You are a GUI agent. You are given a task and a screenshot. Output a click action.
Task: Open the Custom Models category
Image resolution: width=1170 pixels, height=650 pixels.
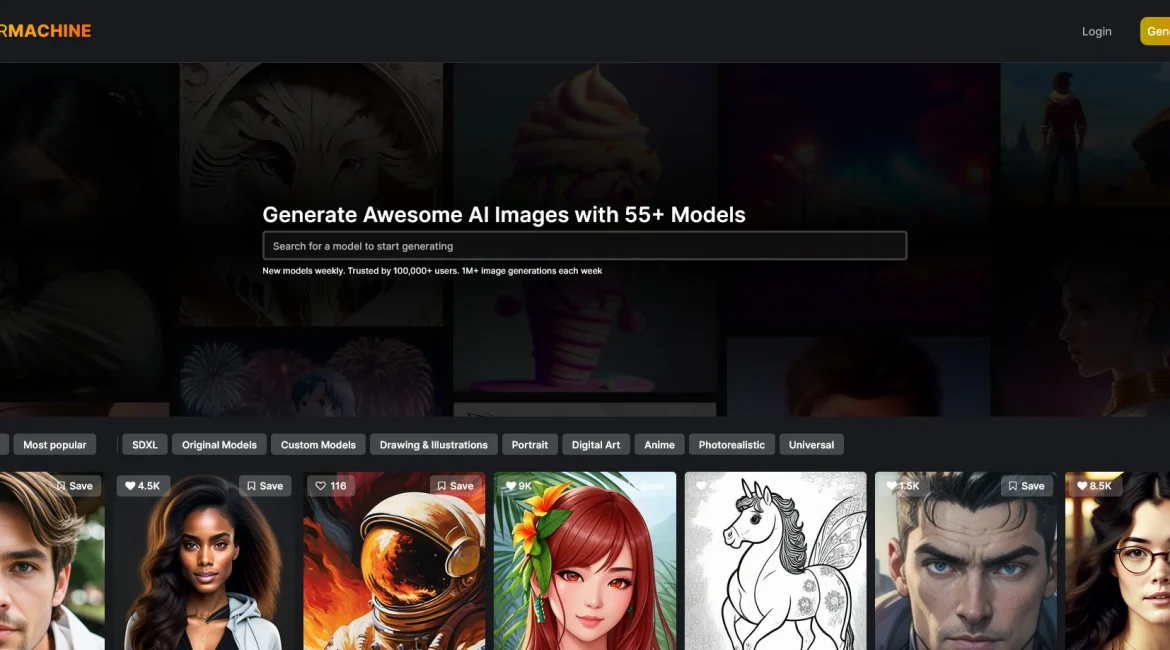point(318,445)
